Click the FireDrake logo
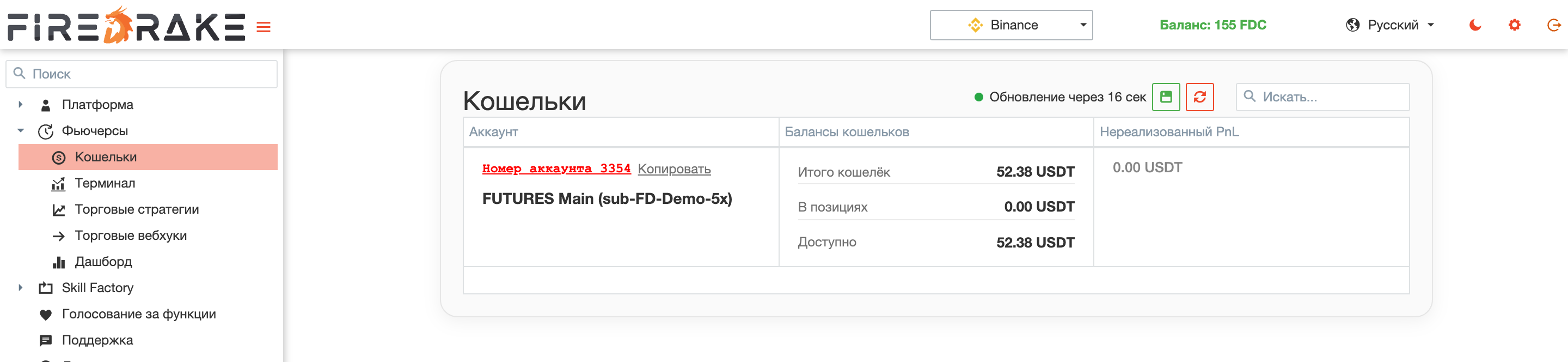Screen dimensions: 1568x362 pyautogui.click(x=126, y=25)
